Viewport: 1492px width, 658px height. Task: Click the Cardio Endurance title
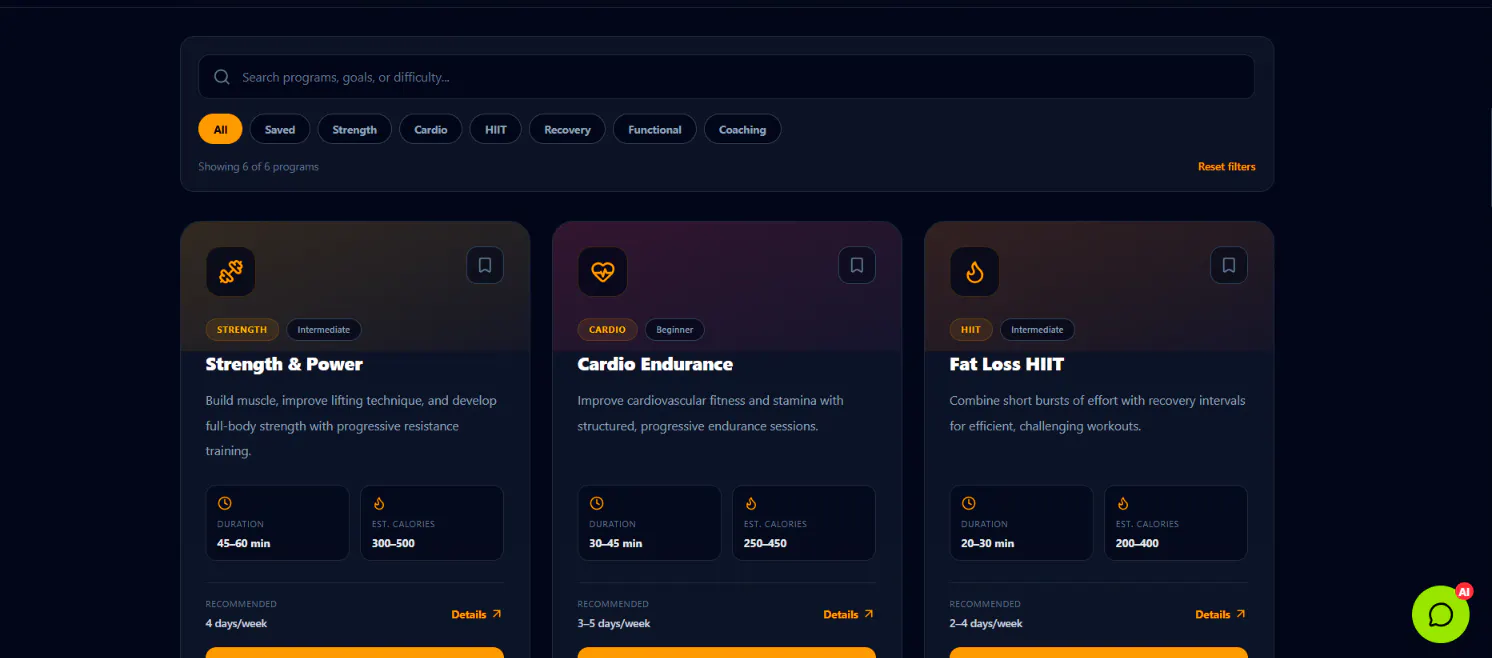pyautogui.click(x=655, y=364)
